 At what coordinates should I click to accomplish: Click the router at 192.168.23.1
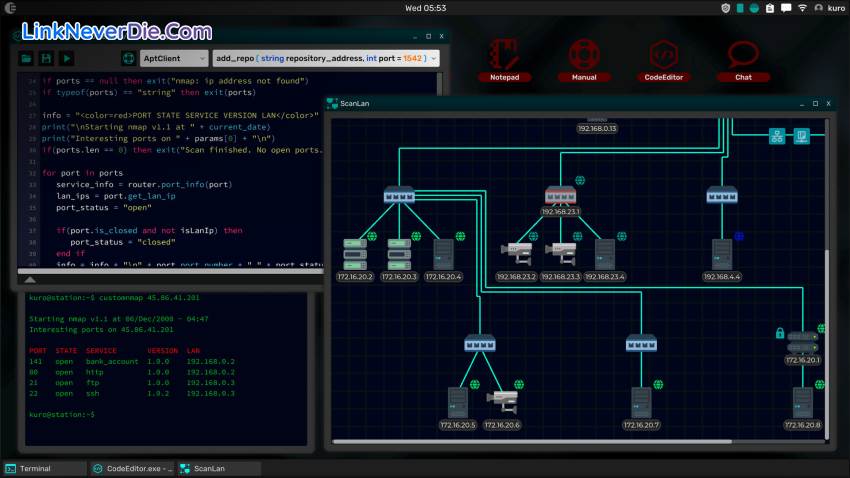pos(561,197)
